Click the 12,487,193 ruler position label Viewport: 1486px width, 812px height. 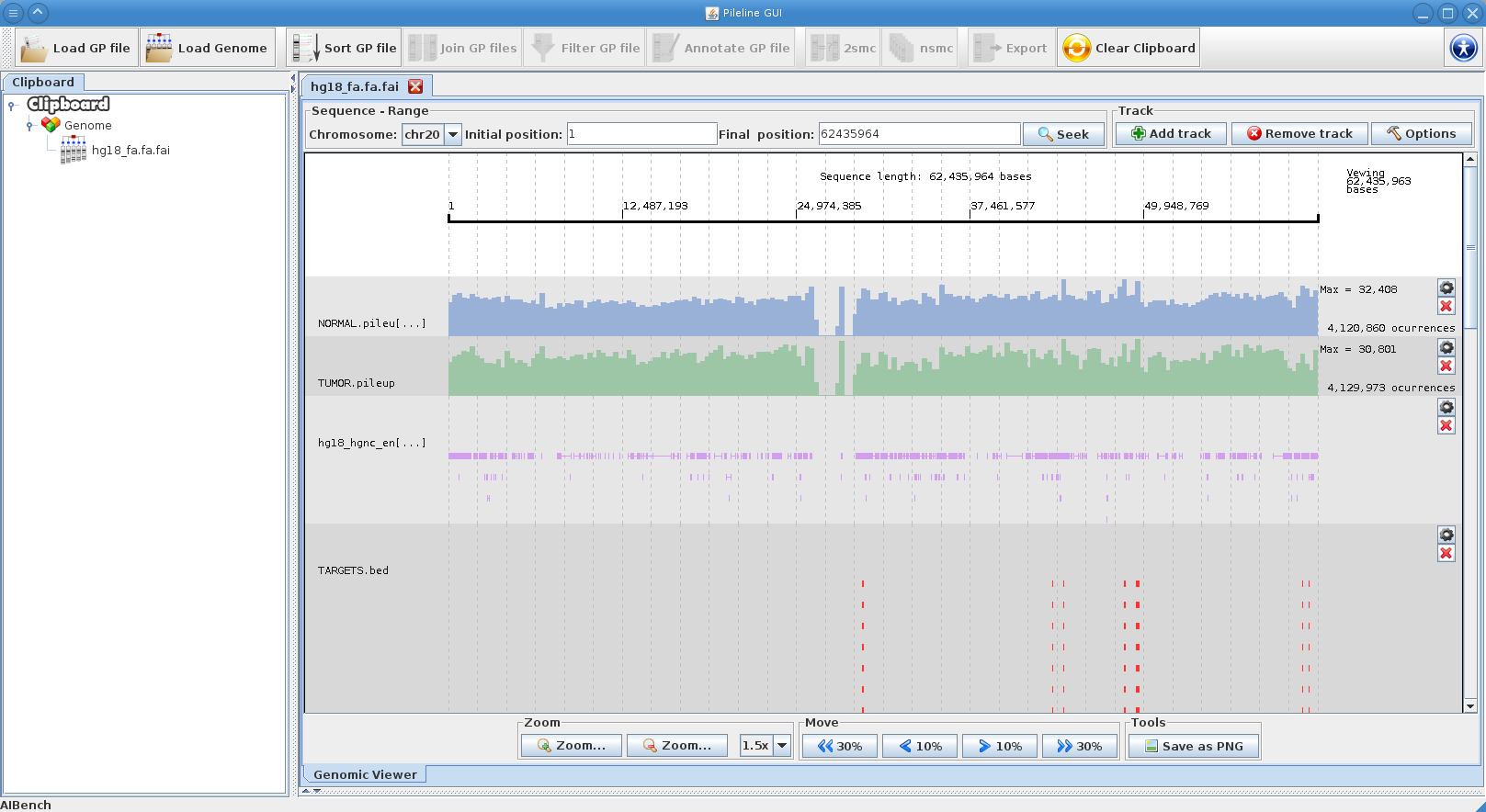[655, 206]
